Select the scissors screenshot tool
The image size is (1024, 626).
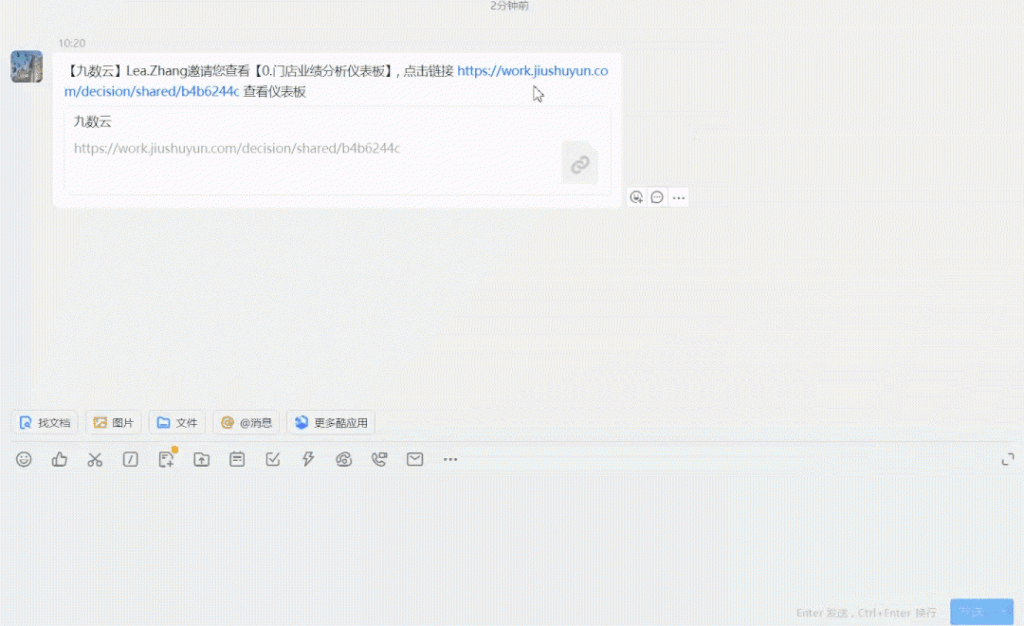coord(95,459)
